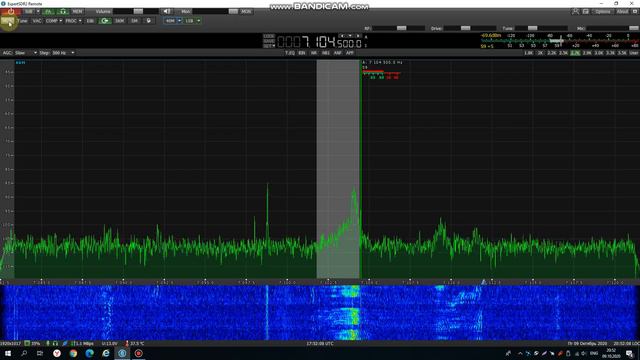Click the SAVE frequency button
The width and height of the screenshot is (640, 360).
[269, 41]
